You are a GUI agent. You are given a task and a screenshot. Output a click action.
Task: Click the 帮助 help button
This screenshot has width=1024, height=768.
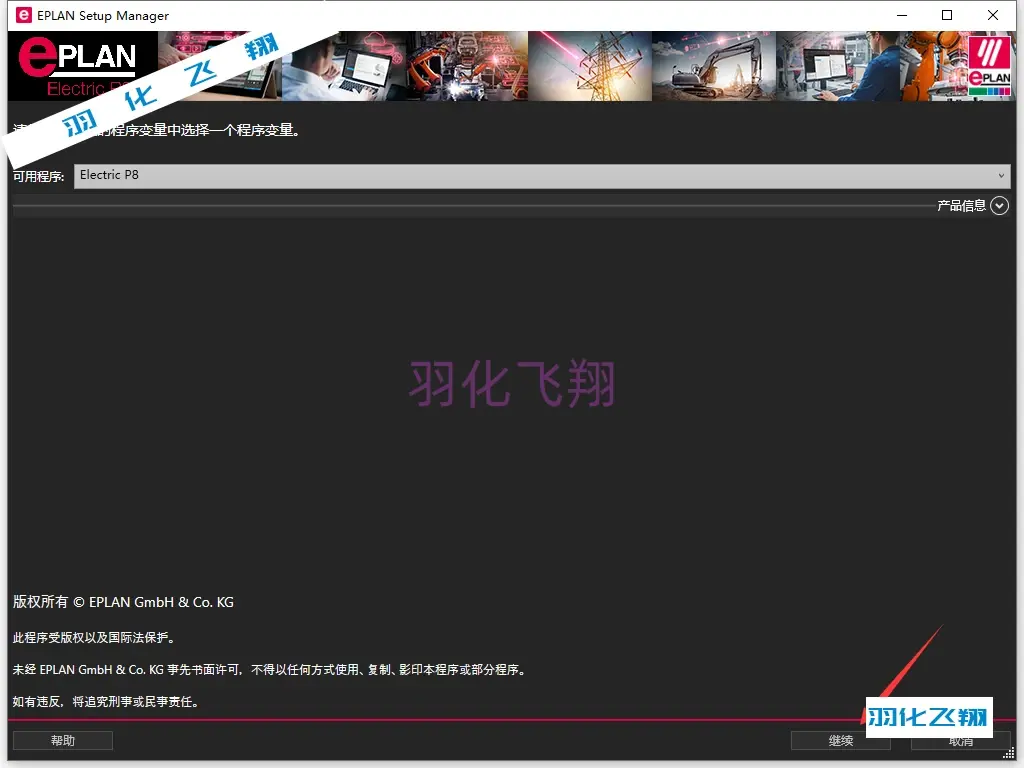63,741
